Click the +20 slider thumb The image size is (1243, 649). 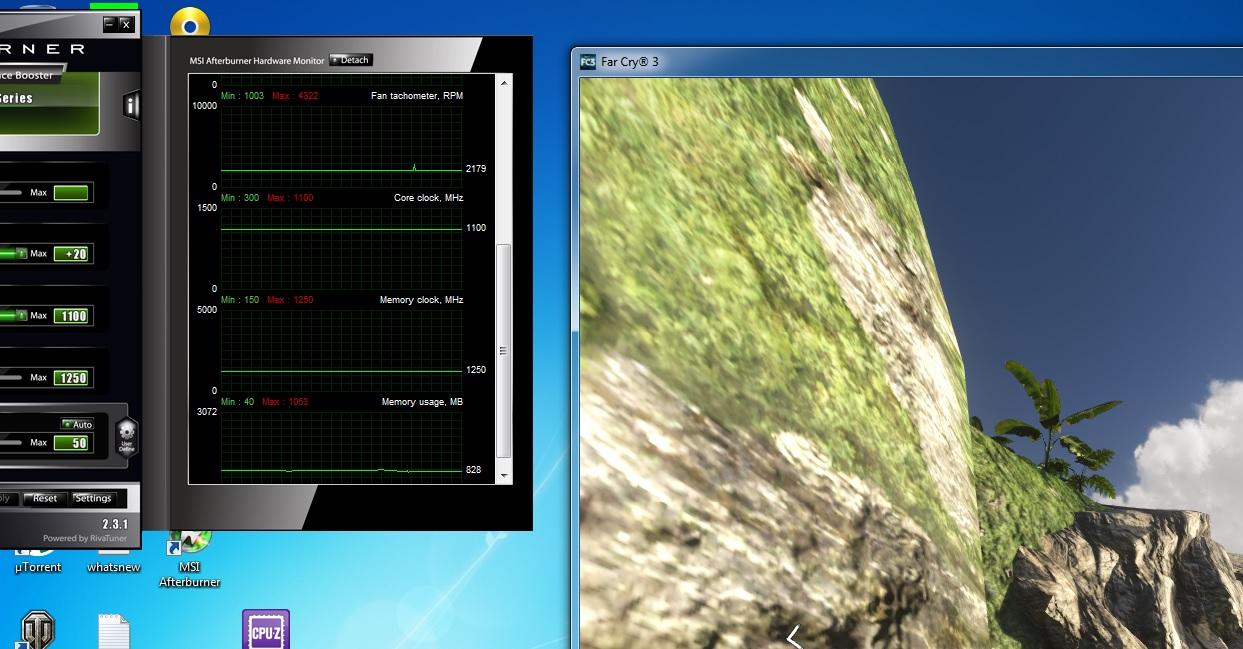click(x=19, y=254)
